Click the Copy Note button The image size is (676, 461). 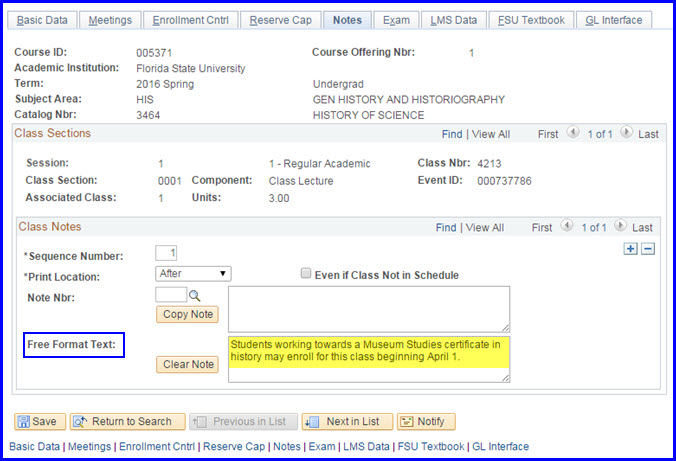coord(188,314)
